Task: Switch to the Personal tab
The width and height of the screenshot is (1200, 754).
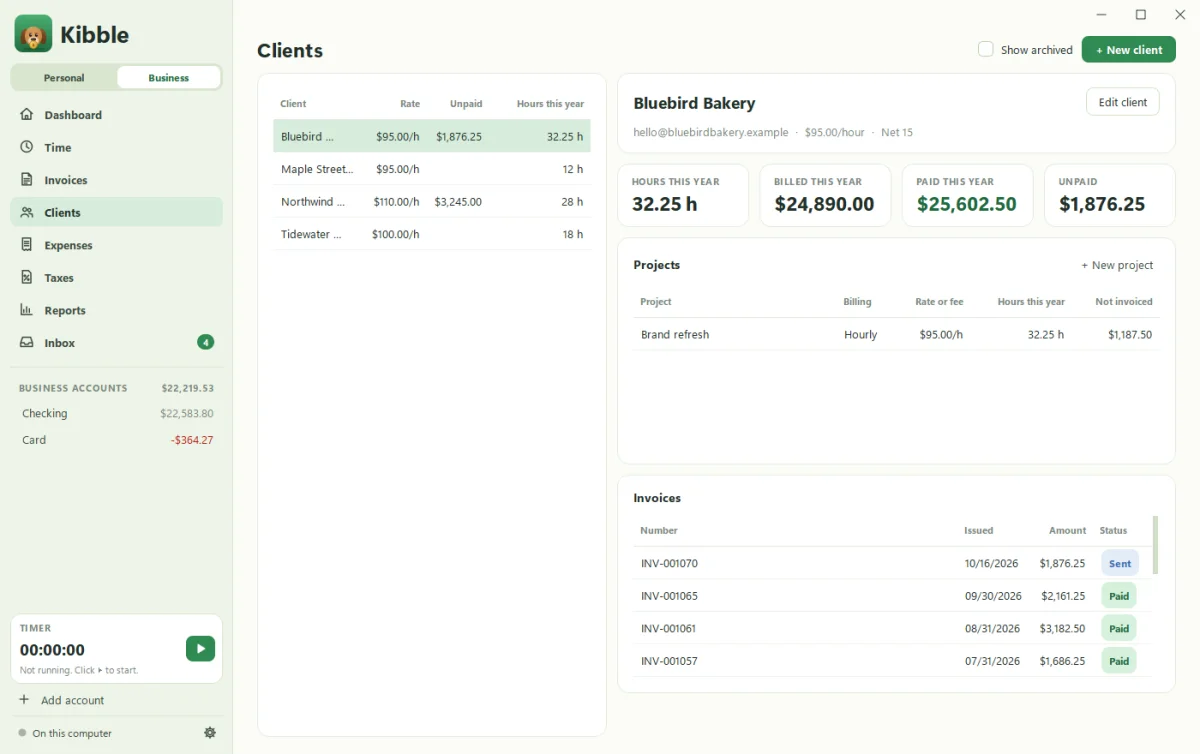Action: coord(64,78)
